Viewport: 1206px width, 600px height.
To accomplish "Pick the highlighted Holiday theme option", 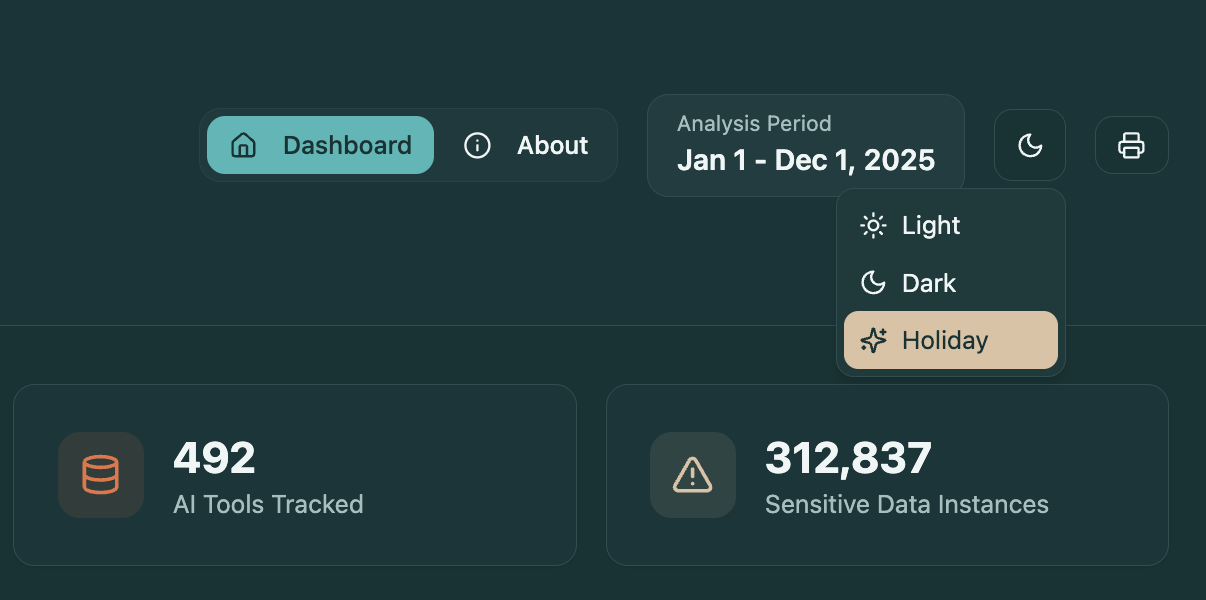I will 951,340.
